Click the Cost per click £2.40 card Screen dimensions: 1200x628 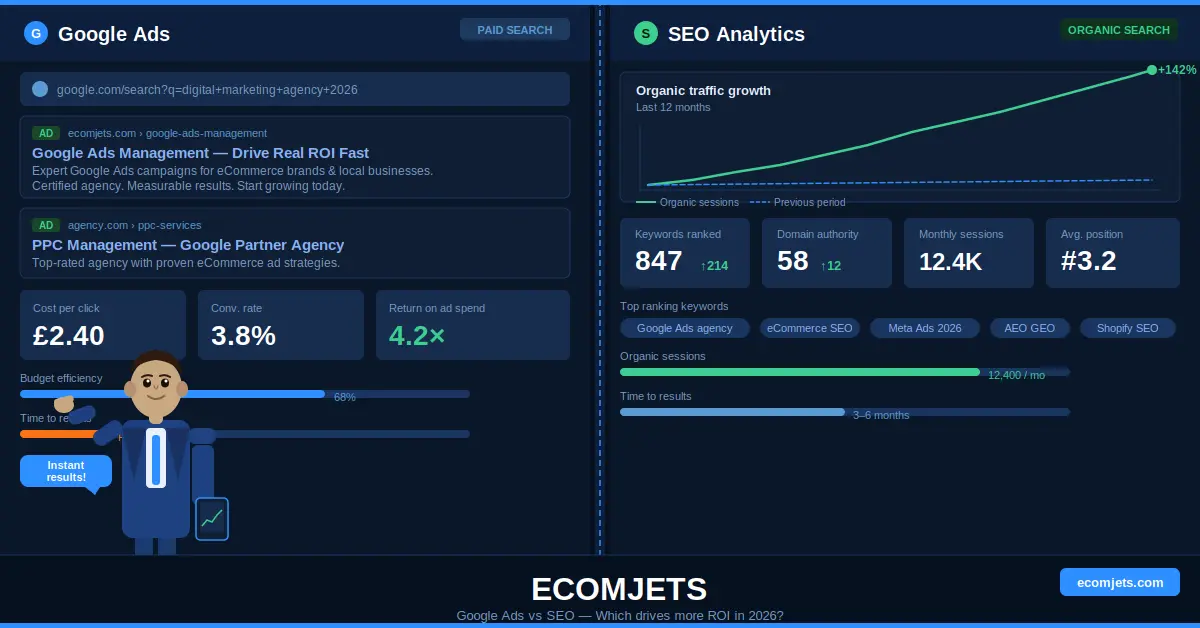click(103, 325)
